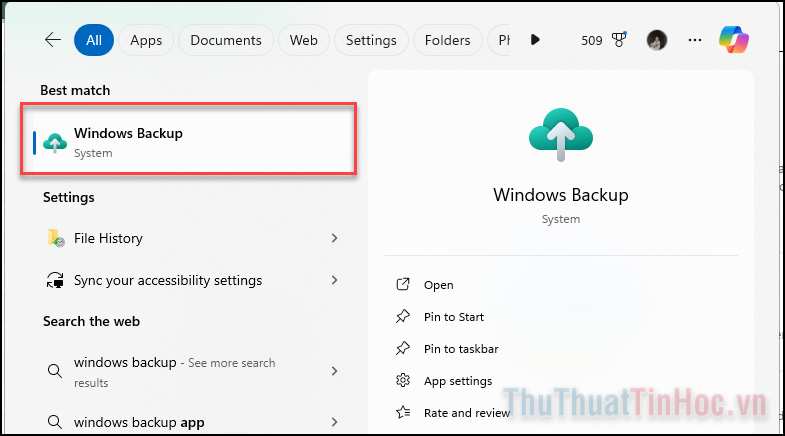Select the All filter tab
The width and height of the screenshot is (785, 436).
tap(94, 40)
